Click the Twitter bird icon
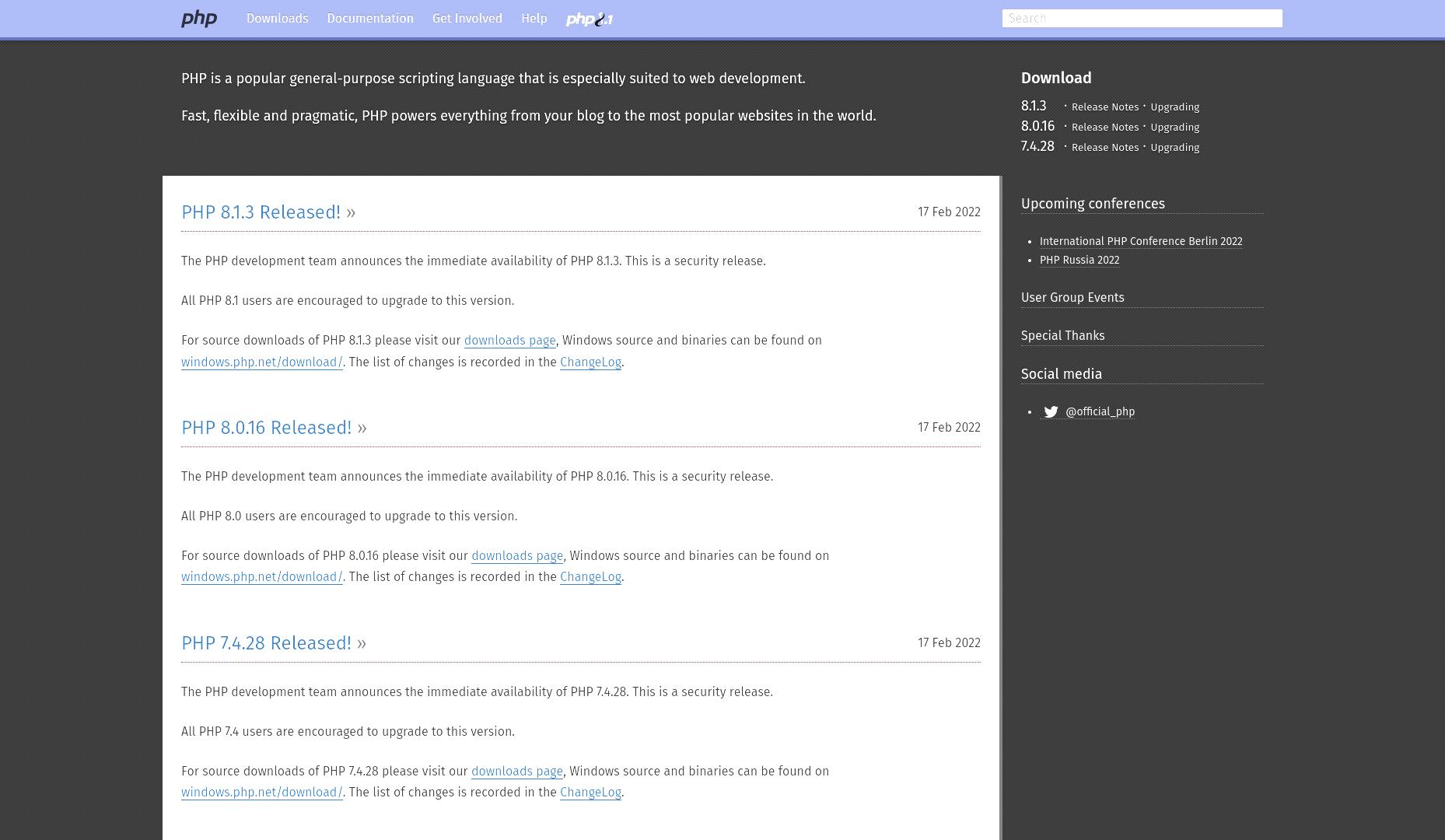The image size is (1445, 840). (1051, 412)
